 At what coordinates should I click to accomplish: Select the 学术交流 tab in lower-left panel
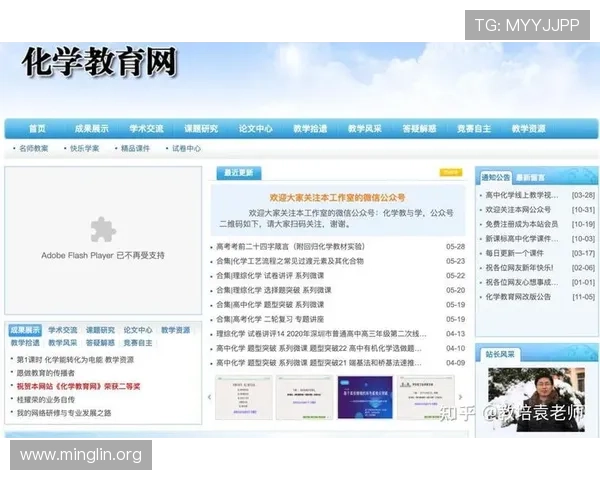(x=63, y=330)
